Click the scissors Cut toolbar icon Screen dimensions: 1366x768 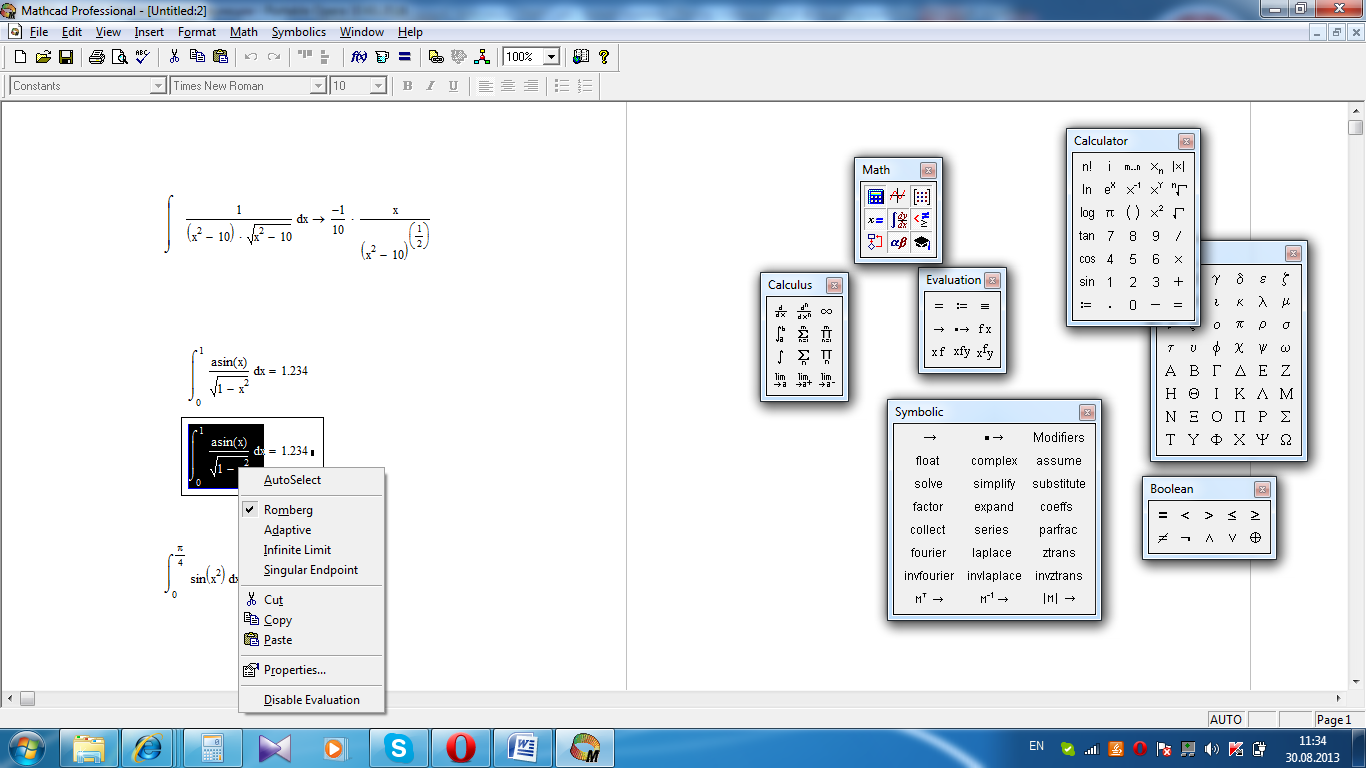[174, 57]
